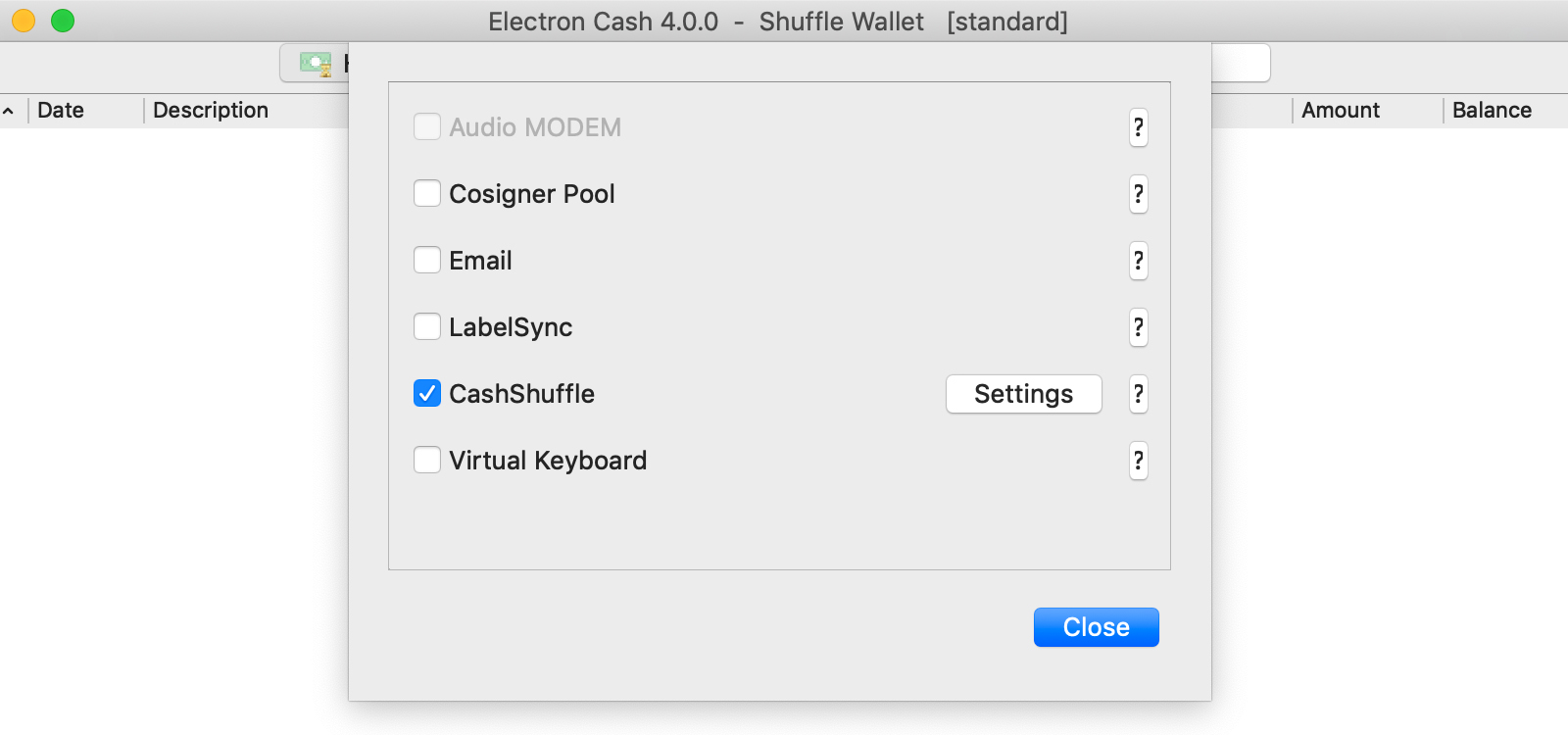Enable the LabelSync plugin
This screenshot has height=735, width=1568.
426,326
